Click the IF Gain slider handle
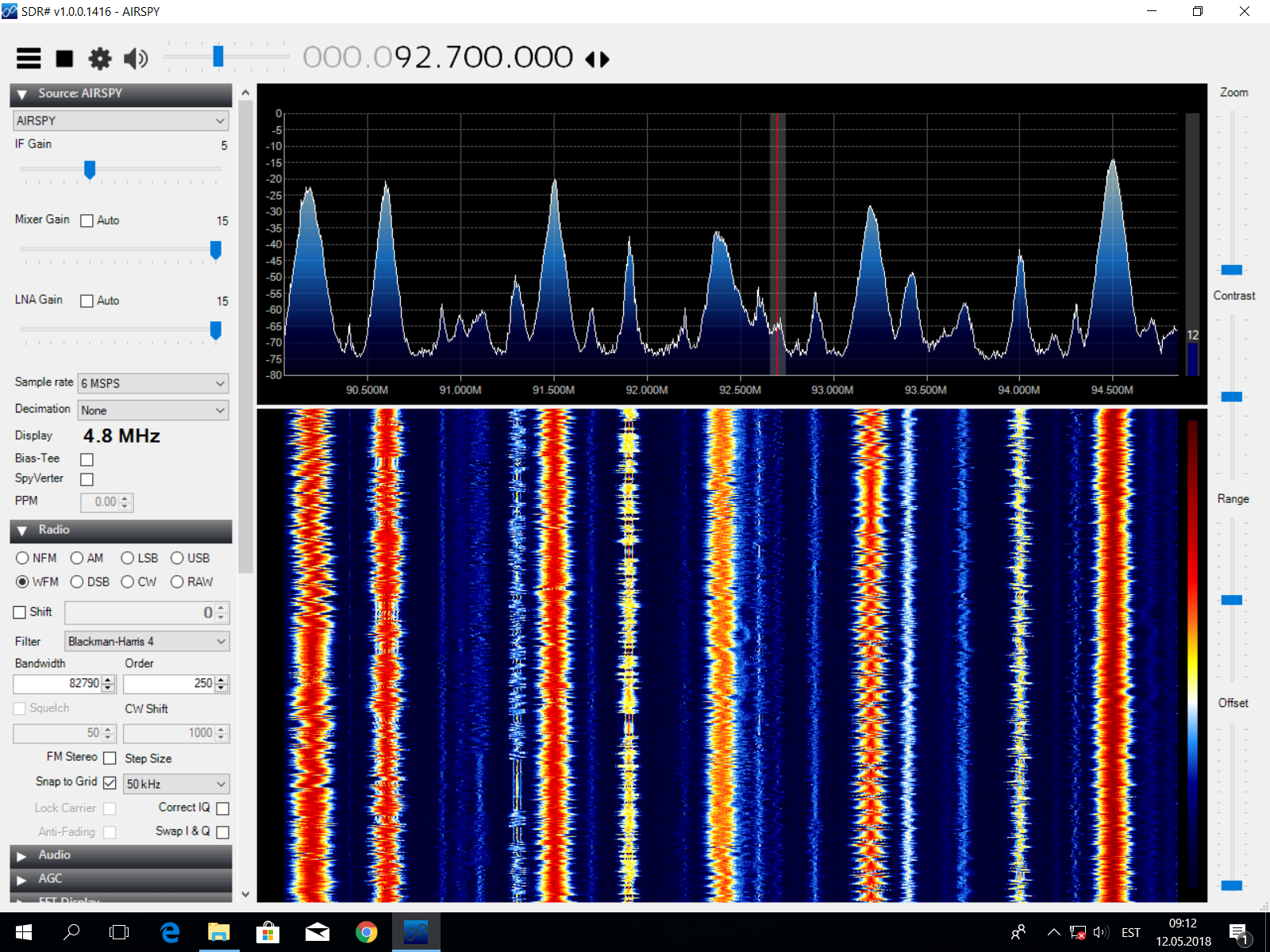This screenshot has width=1270, height=952. [90, 170]
